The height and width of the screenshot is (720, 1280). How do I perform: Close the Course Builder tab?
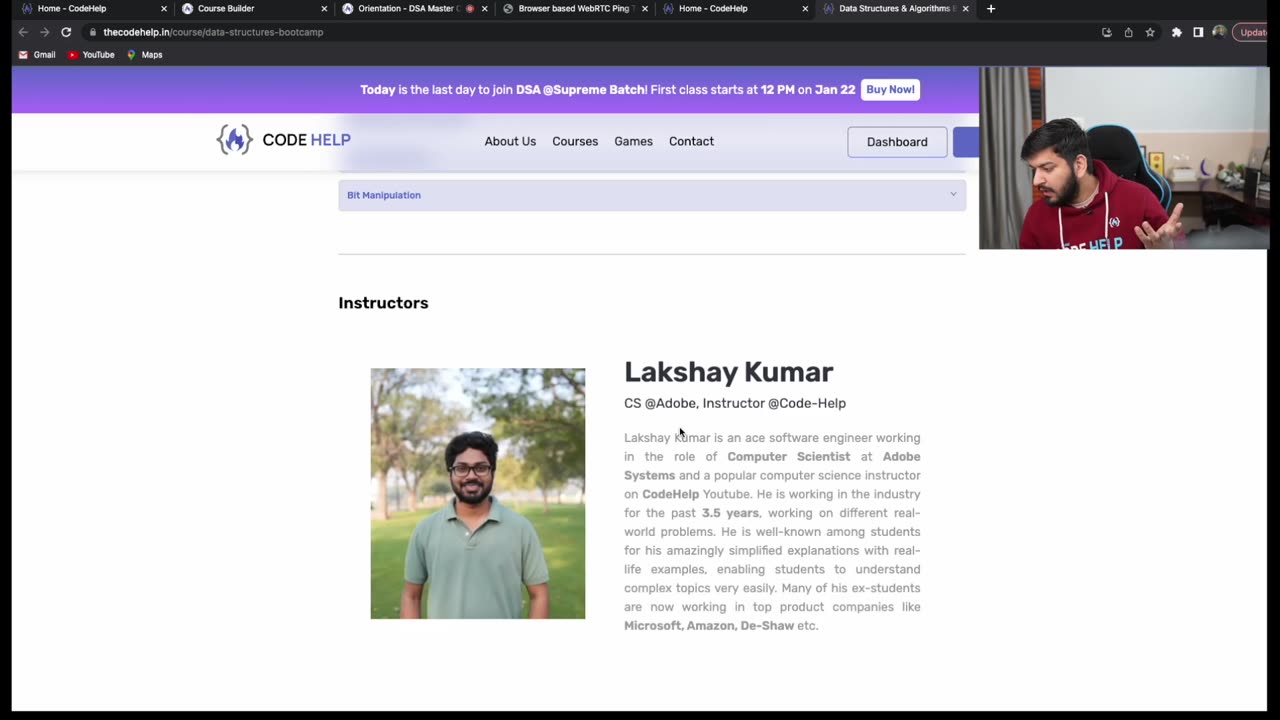(x=324, y=9)
